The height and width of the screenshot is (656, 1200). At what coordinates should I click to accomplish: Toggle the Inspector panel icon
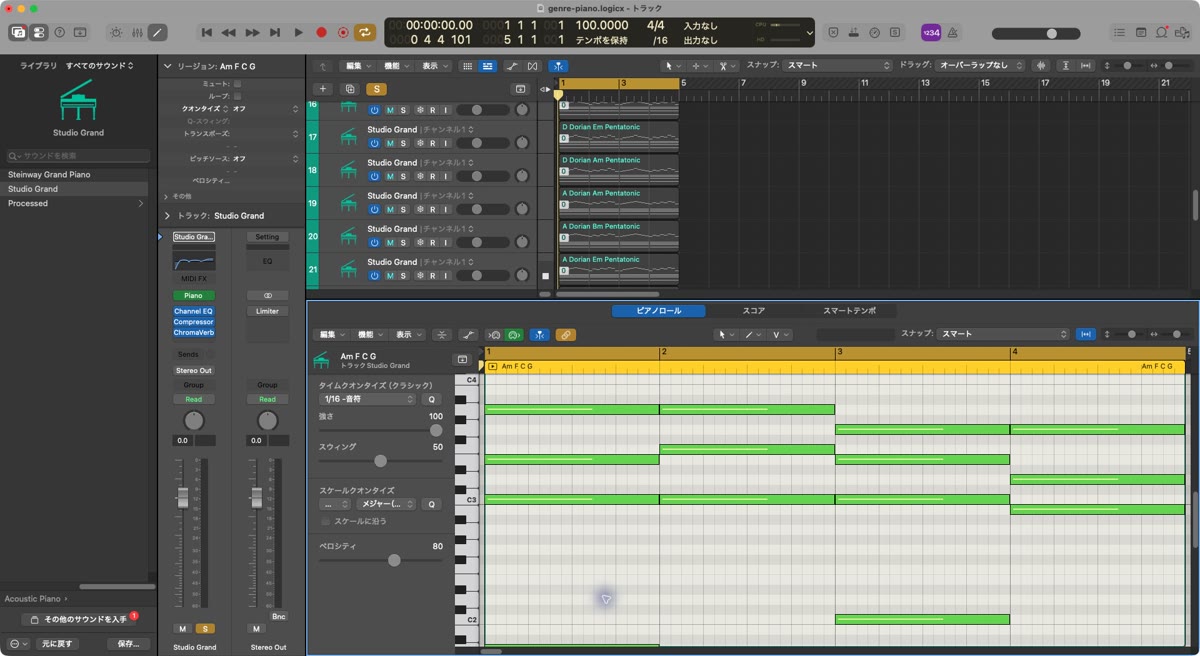pos(38,32)
